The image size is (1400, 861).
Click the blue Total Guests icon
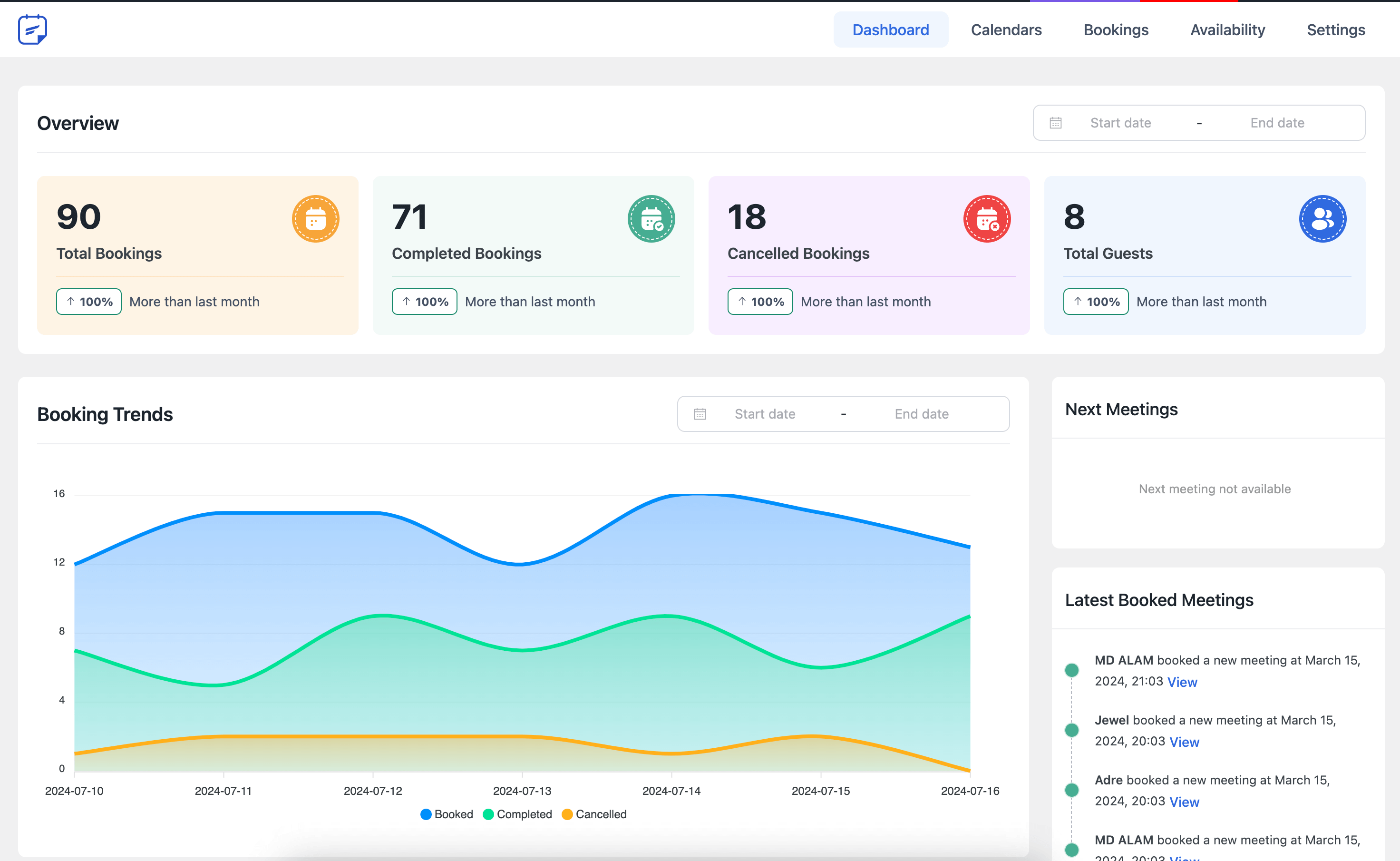[x=1322, y=219]
